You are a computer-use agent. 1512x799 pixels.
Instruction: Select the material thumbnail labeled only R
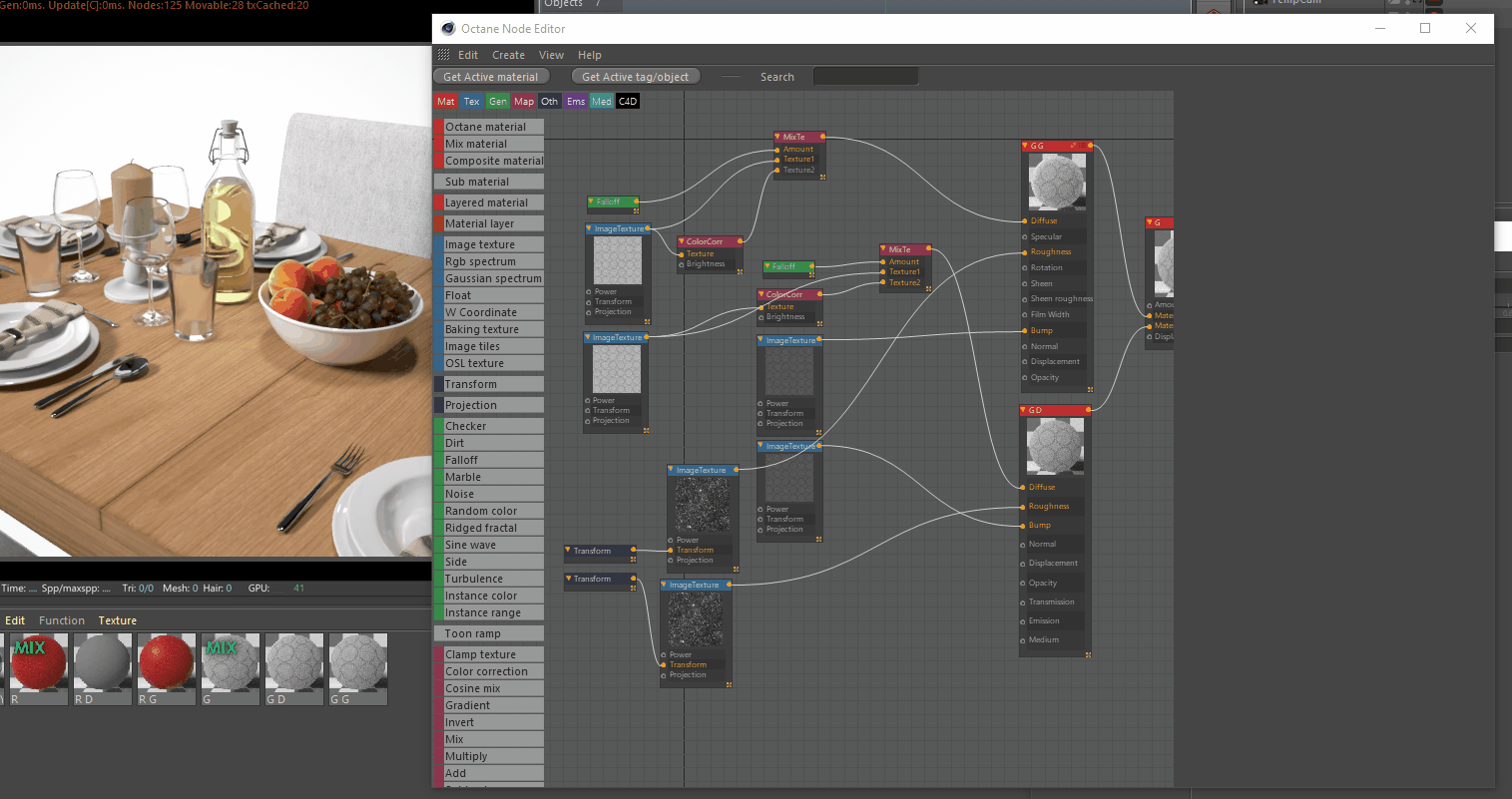[x=38, y=669]
